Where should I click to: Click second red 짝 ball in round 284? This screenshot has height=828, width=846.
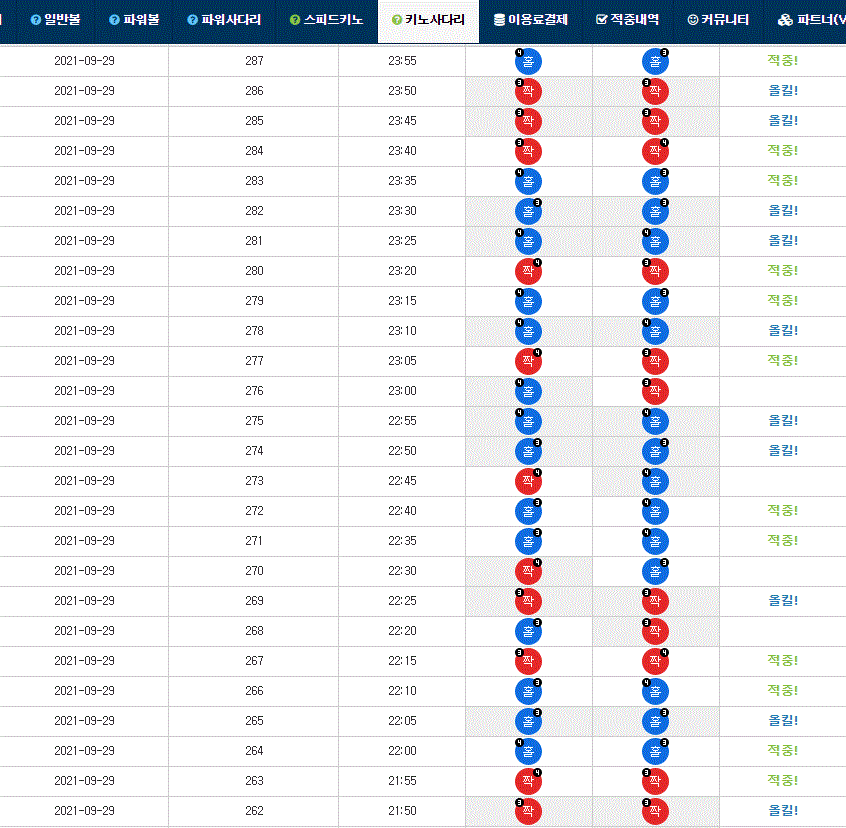click(x=656, y=151)
